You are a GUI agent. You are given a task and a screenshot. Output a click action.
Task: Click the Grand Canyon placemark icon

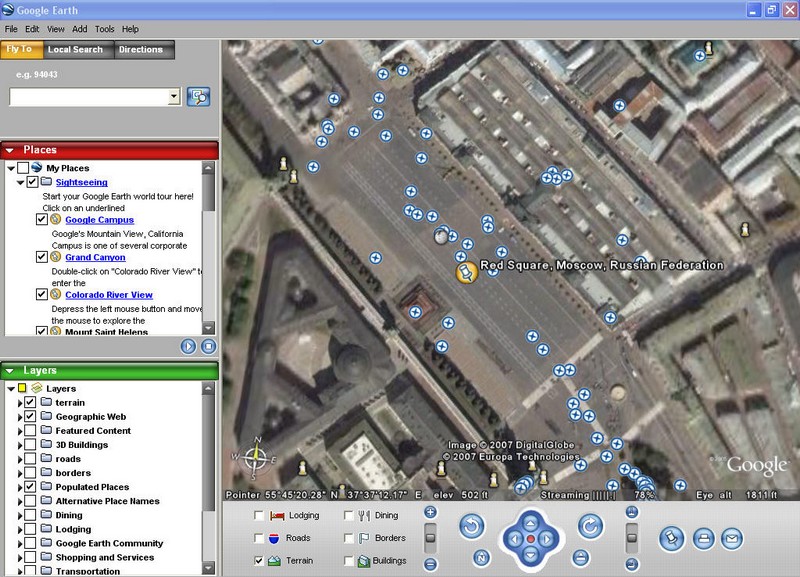[x=56, y=257]
